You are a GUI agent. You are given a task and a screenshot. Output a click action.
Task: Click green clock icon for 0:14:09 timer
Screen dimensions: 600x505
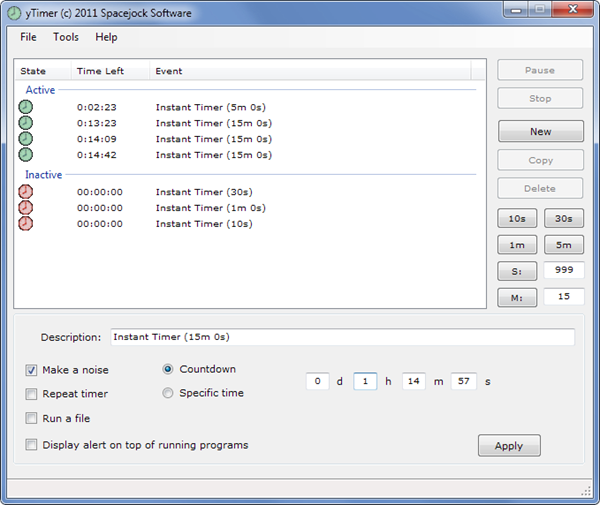[x=26, y=138]
